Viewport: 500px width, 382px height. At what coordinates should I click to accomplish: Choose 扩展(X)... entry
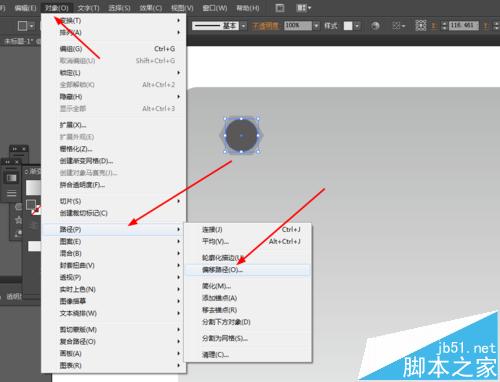(113, 125)
